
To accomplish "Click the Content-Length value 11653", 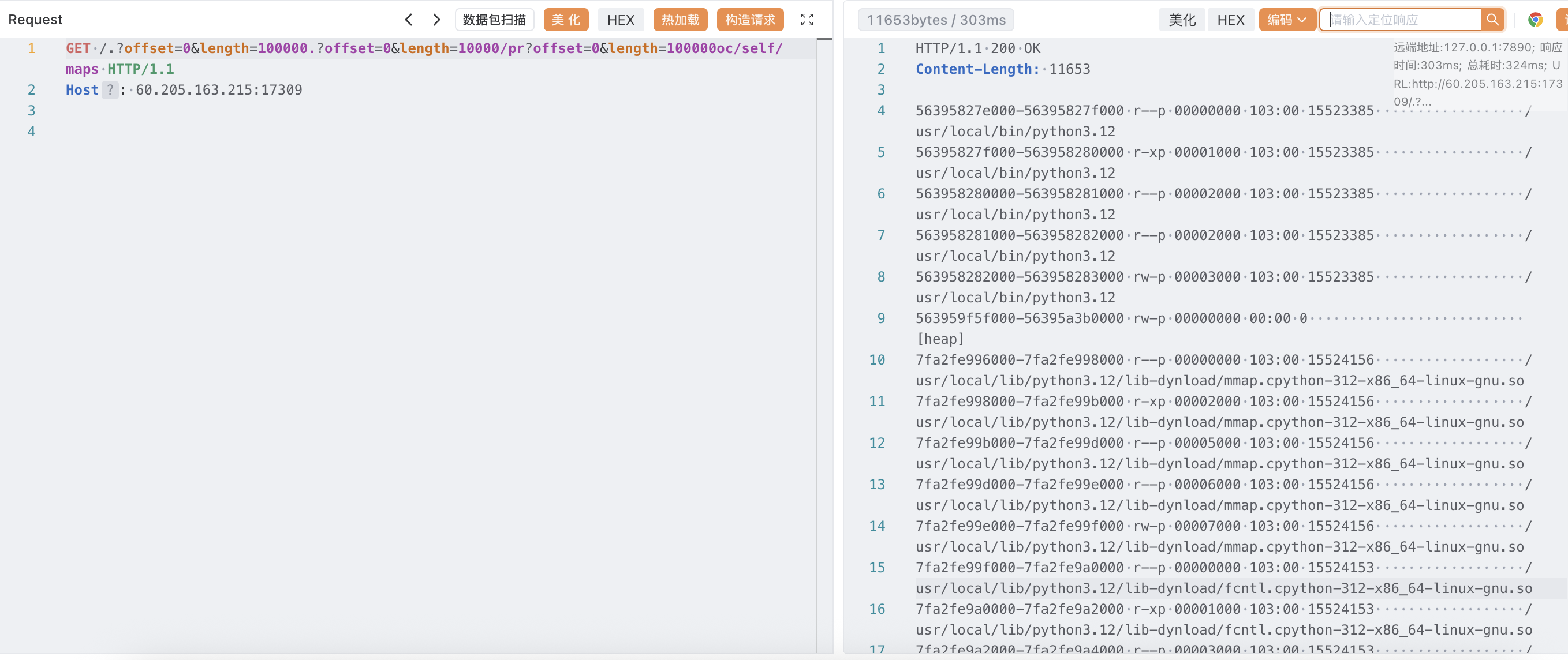I will pos(1069,69).
